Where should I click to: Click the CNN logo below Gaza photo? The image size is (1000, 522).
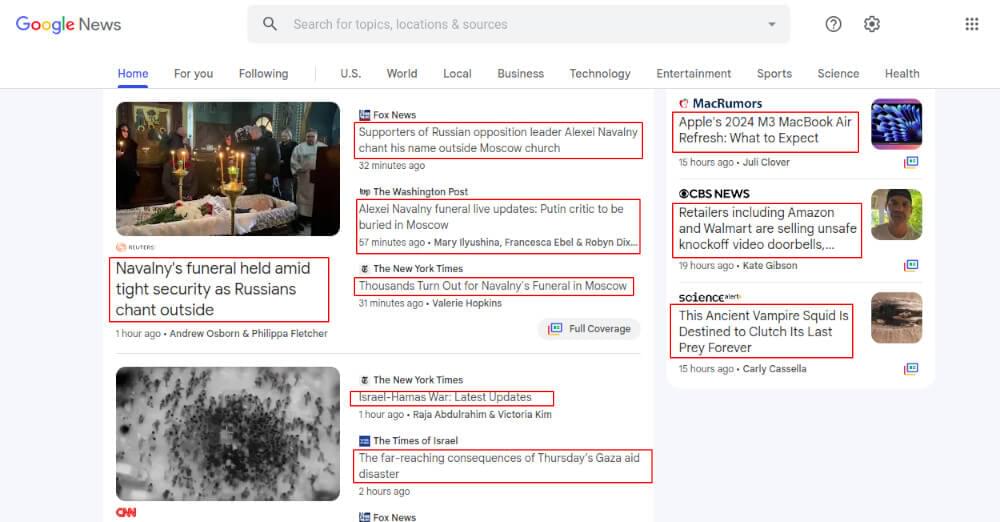click(126, 512)
